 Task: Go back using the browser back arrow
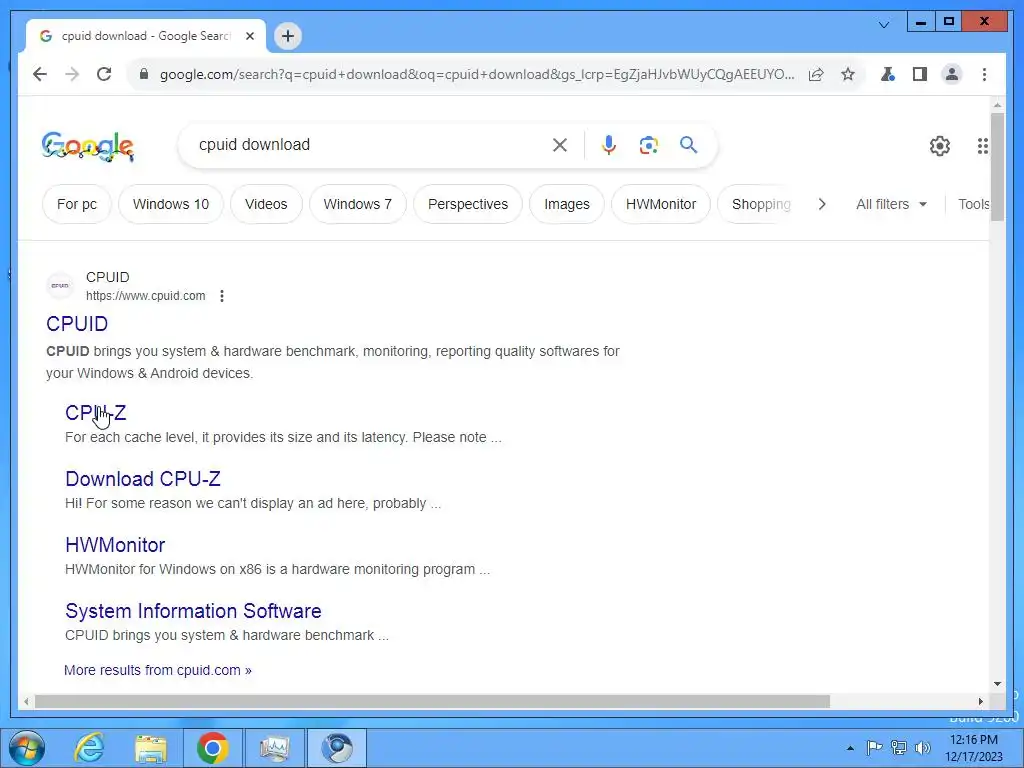tap(40, 74)
